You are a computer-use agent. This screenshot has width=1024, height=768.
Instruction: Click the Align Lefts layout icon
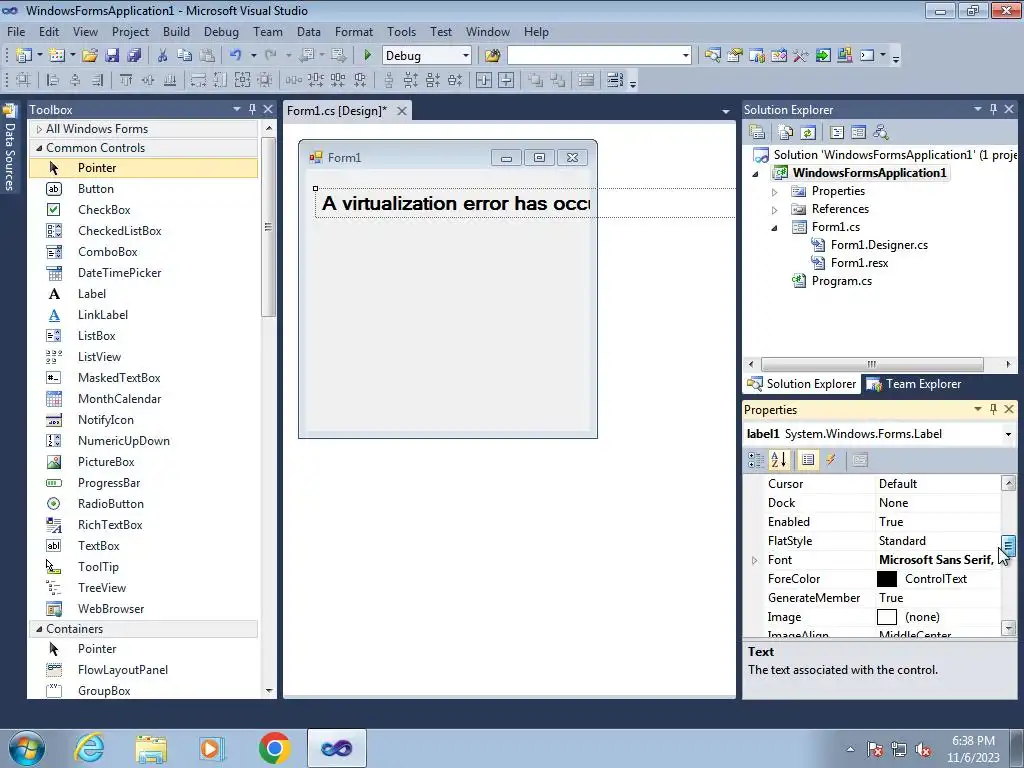pyautogui.click(x=53, y=80)
